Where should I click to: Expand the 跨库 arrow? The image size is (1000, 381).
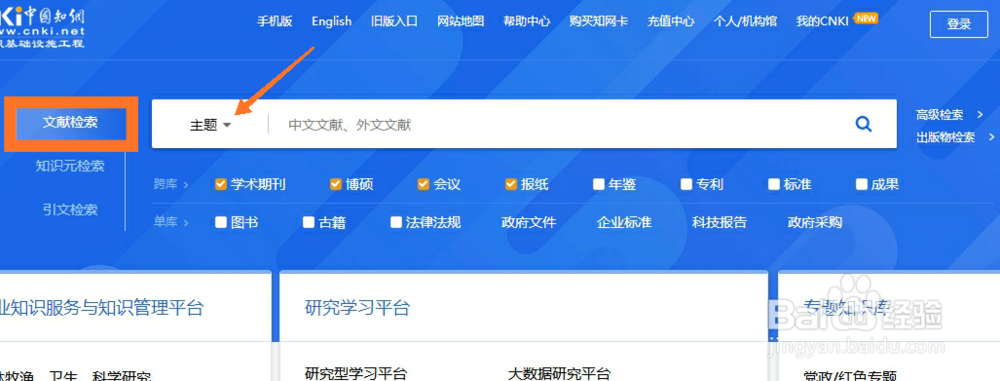coord(186,185)
